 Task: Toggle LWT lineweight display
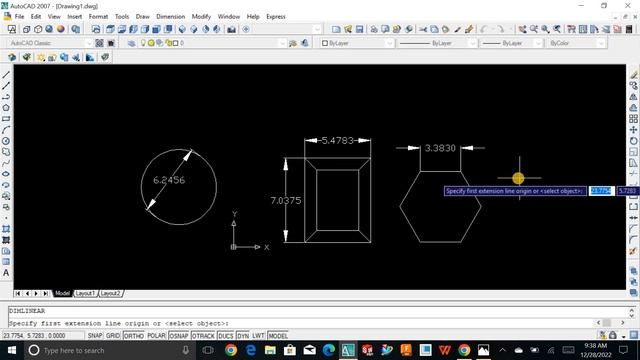(x=258, y=336)
